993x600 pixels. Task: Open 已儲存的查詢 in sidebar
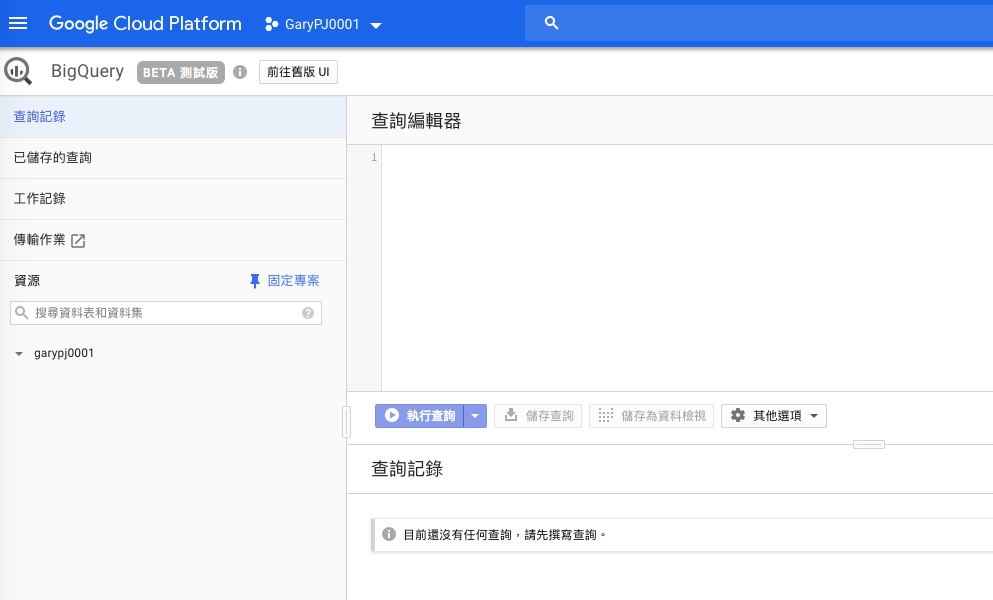click(173, 158)
